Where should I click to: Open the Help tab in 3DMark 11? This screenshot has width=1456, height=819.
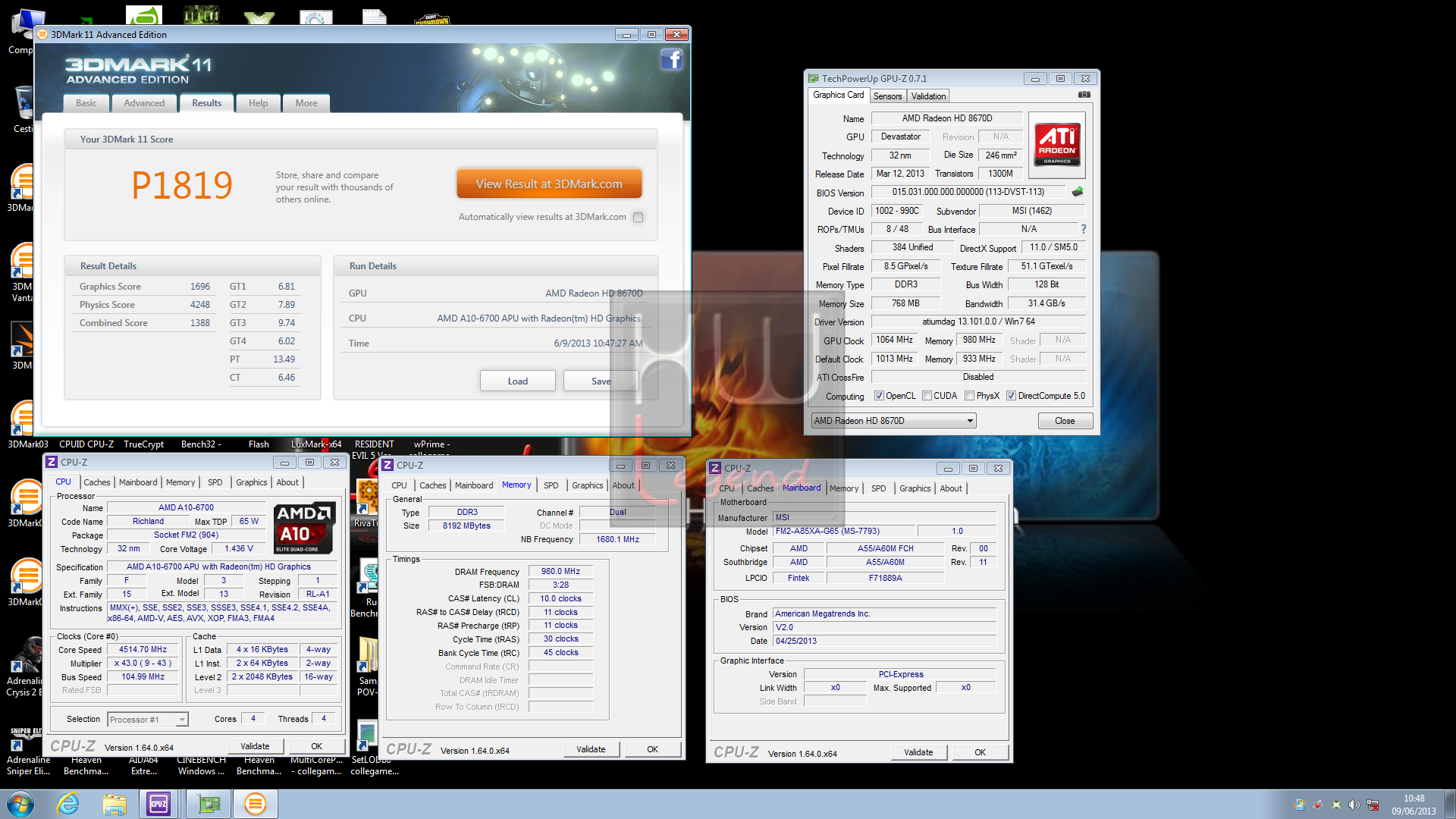click(258, 103)
